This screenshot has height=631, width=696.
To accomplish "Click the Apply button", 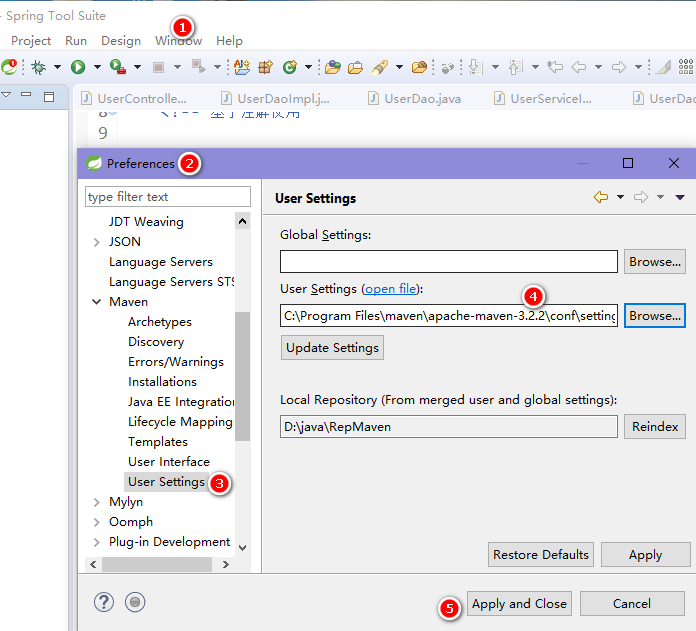I will click(645, 555).
